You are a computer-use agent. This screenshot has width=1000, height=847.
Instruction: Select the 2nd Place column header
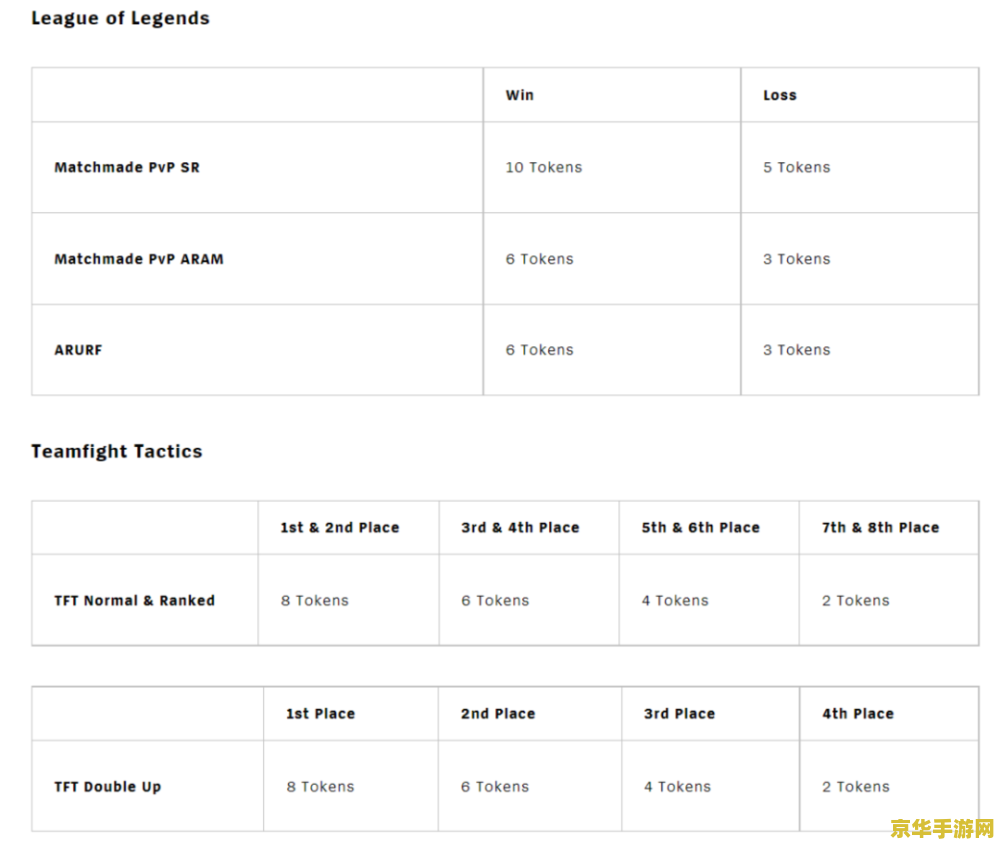(498, 714)
